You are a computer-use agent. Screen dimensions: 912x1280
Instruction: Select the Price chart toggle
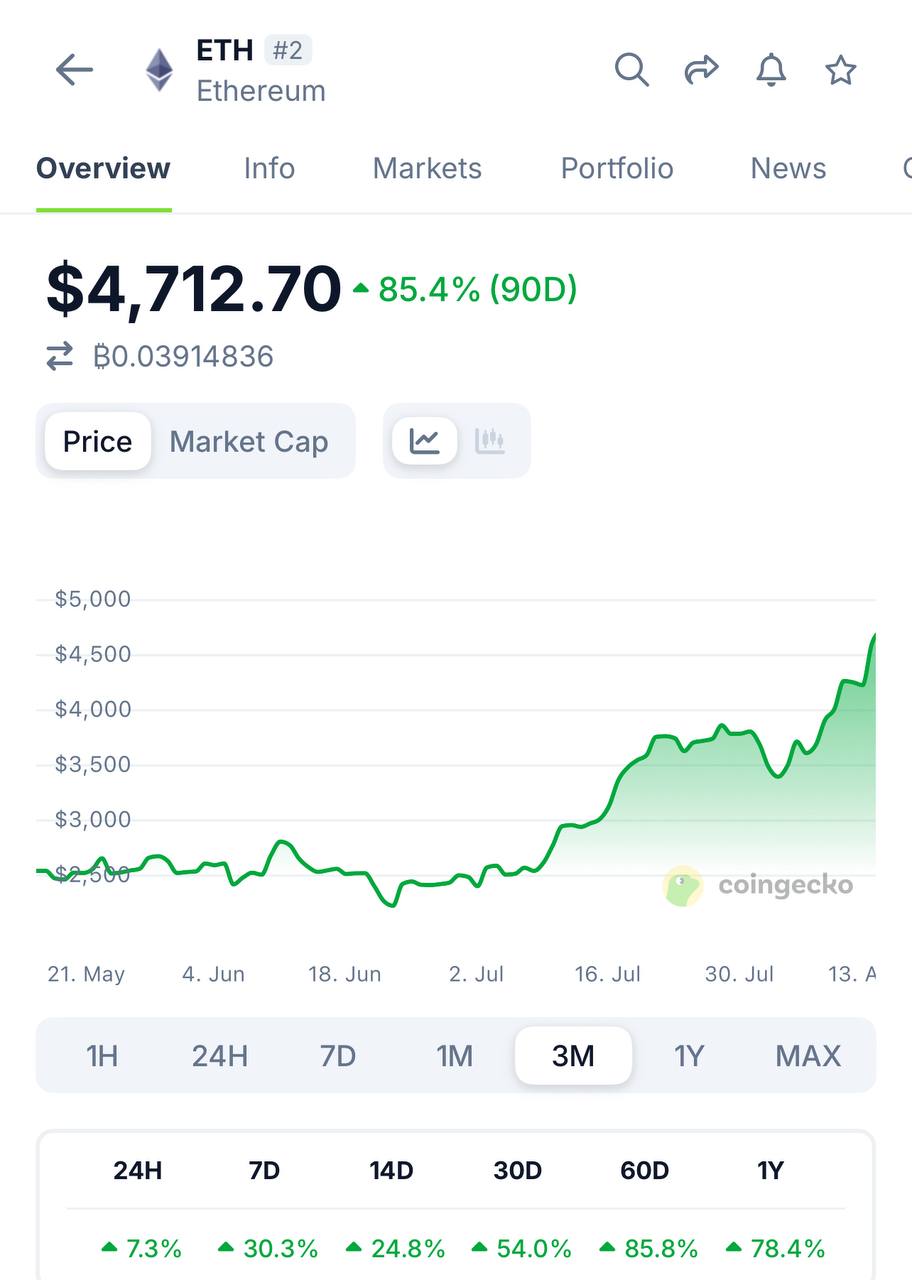[97, 441]
